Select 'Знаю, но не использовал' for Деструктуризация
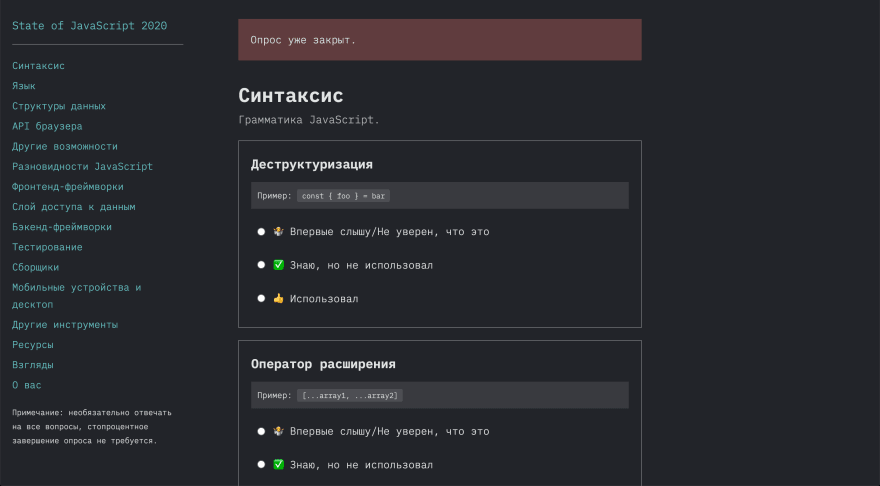 click(261, 265)
